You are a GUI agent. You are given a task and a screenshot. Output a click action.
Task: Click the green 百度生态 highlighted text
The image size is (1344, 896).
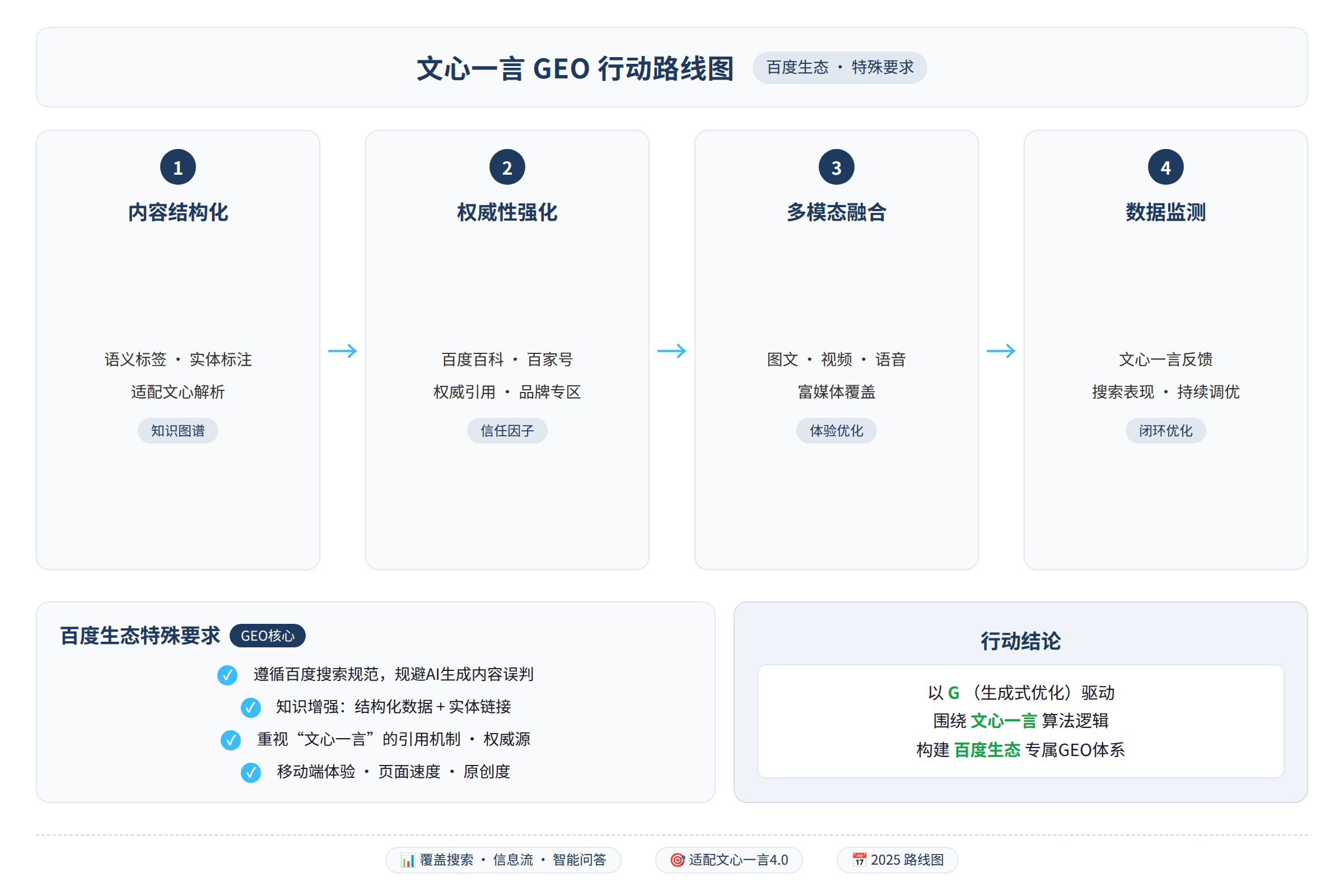pos(987,750)
